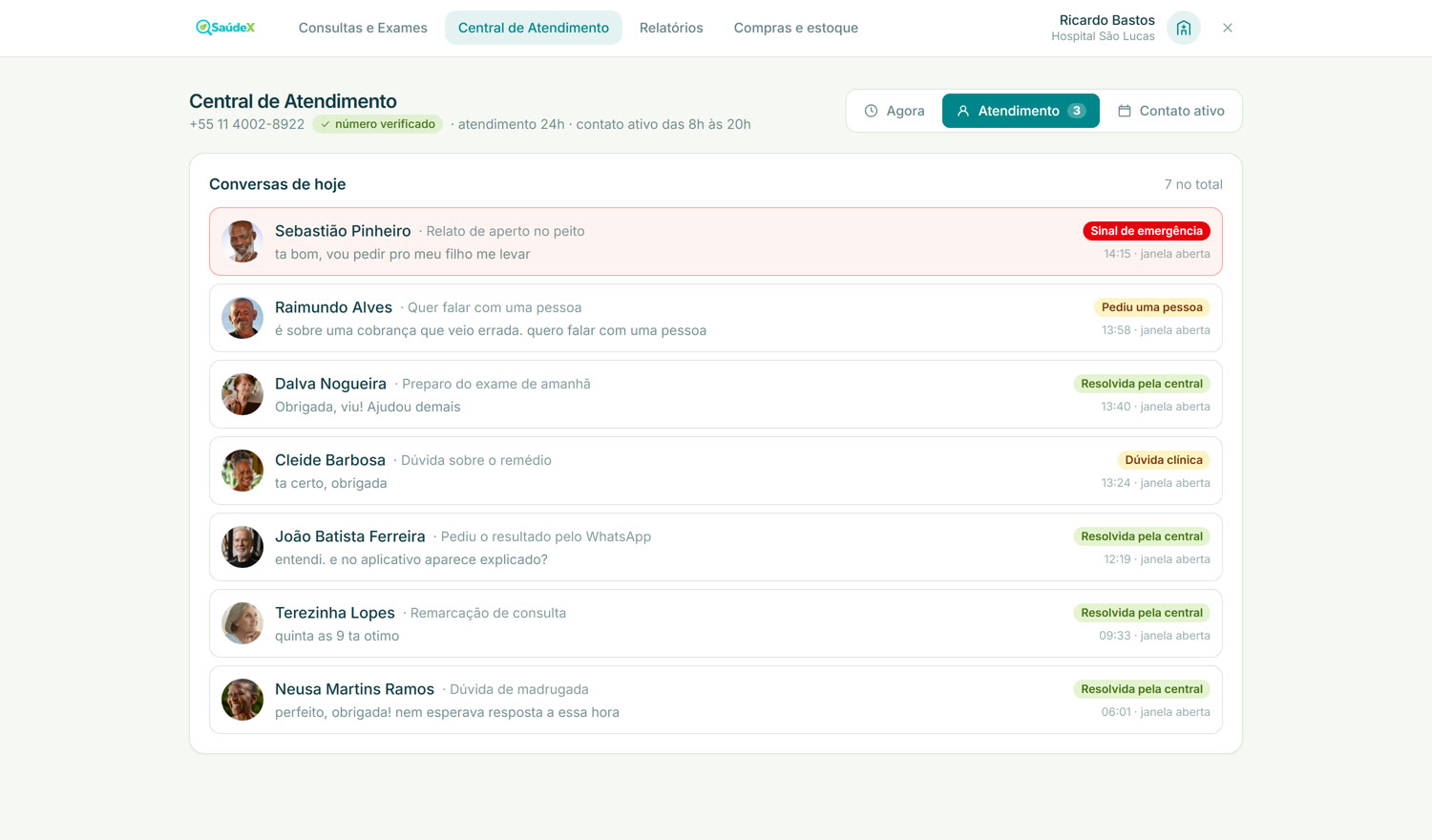1432x840 pixels.
Task: Click the Pediu uma pessoa tag
Action: click(1152, 307)
